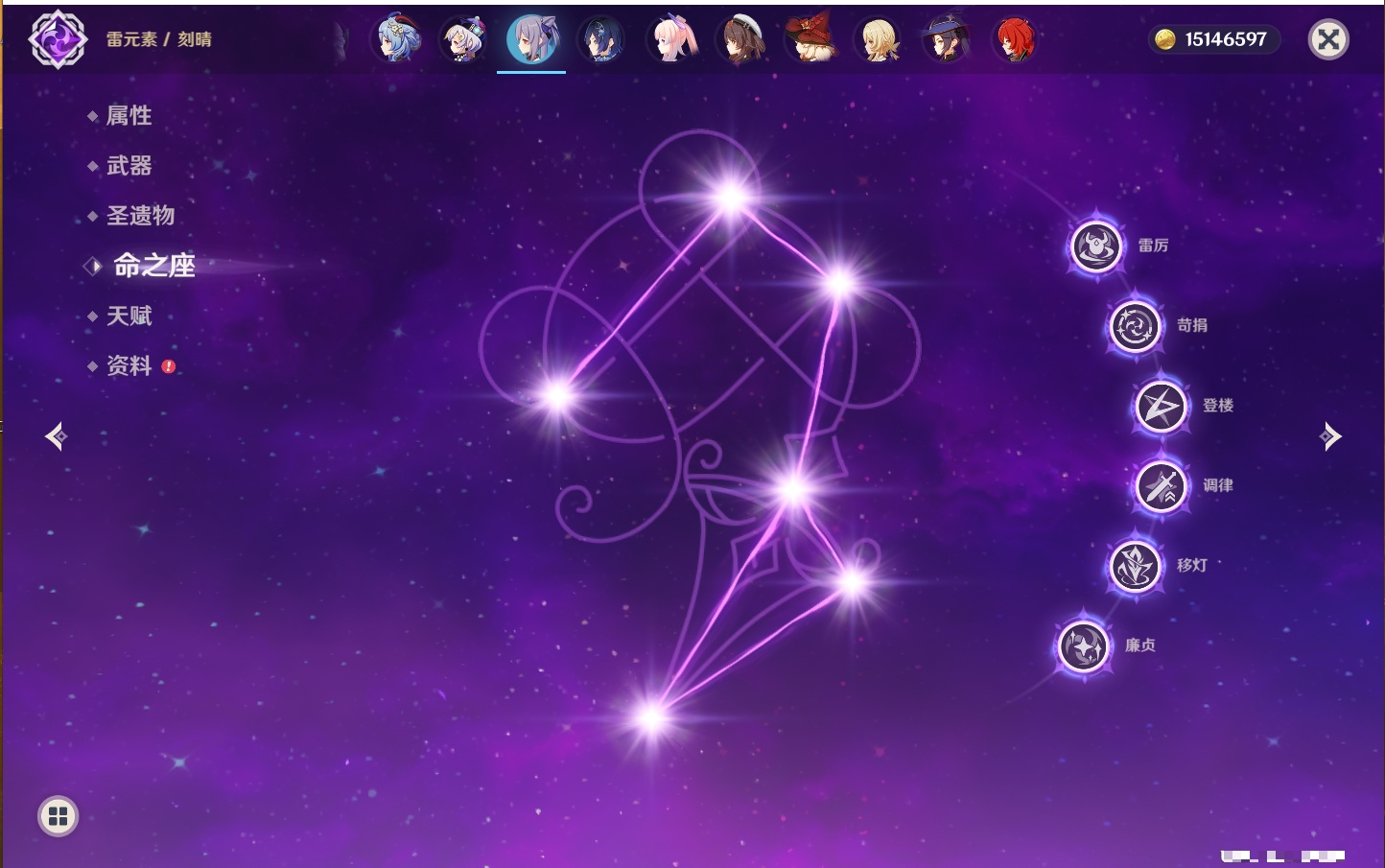Open the 武器 weapon tab
Viewport: 1385px width, 868px height.
tap(129, 166)
